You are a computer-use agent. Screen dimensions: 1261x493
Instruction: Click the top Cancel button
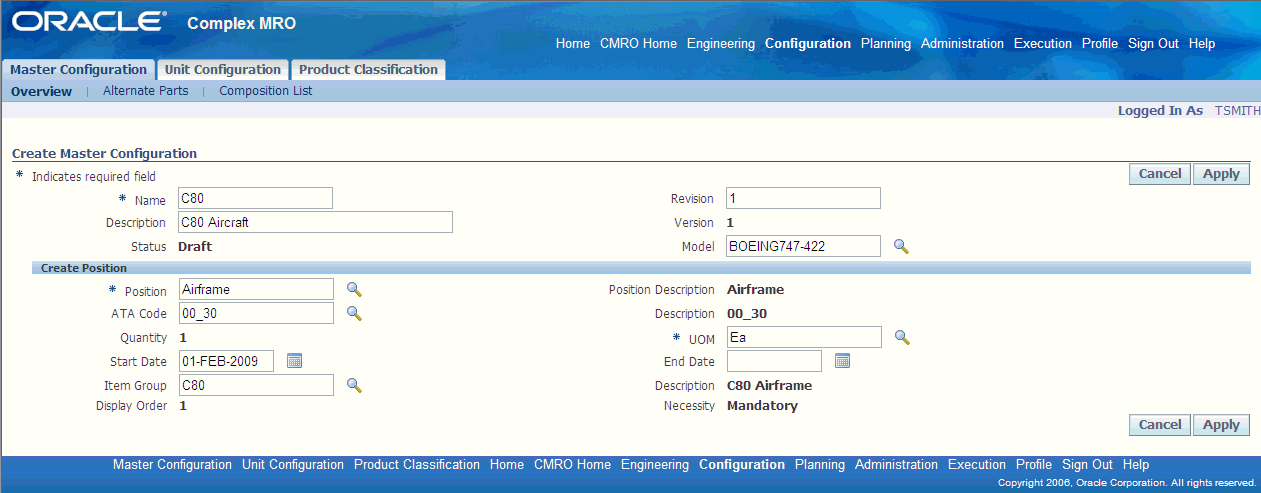(x=1160, y=174)
